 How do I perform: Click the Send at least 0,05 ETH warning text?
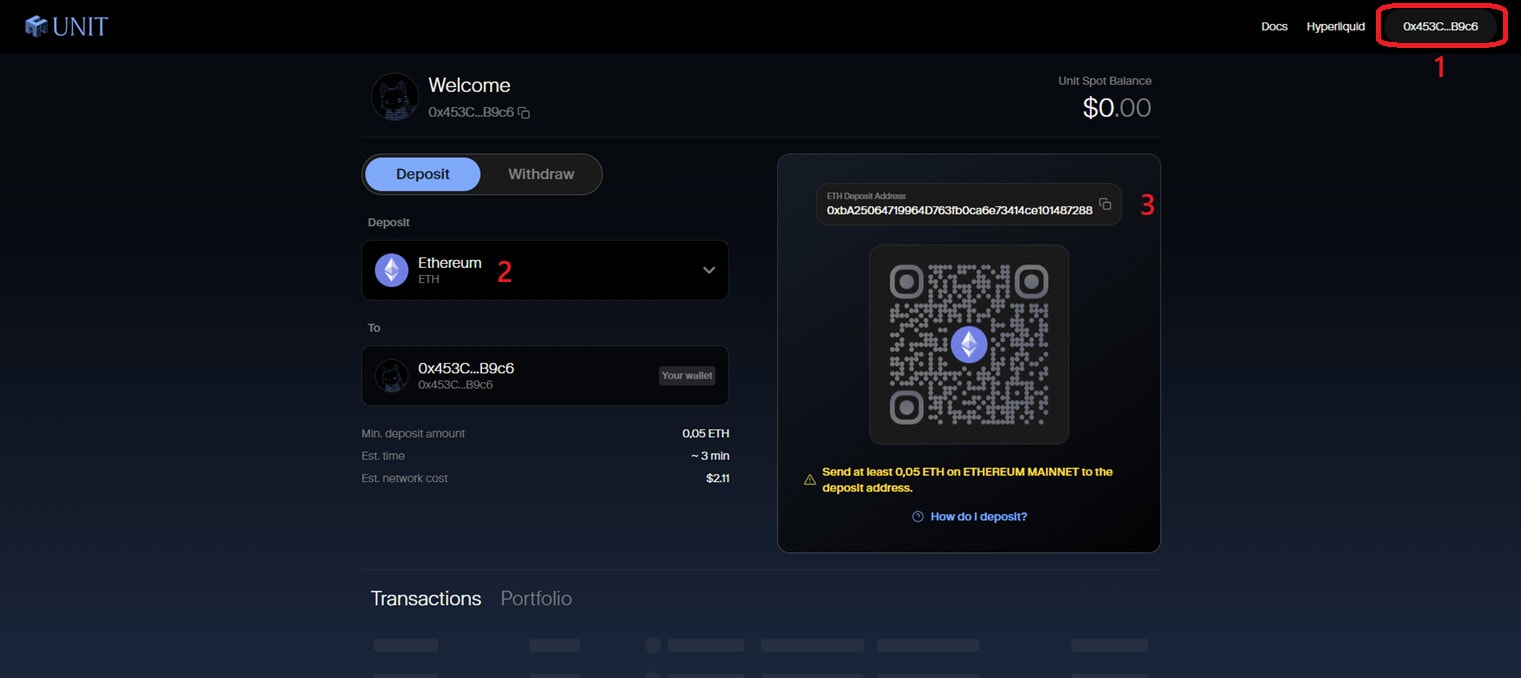click(967, 480)
